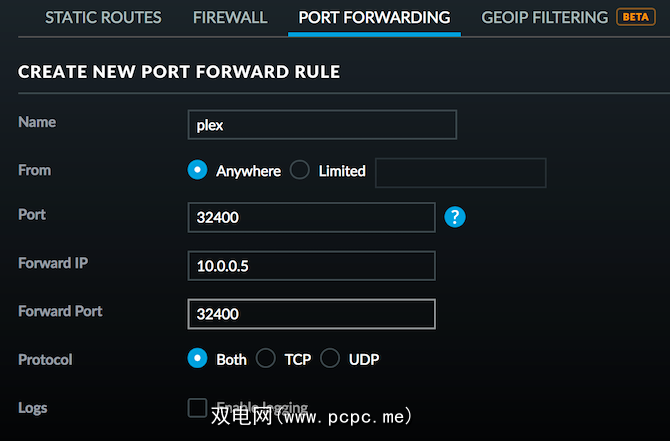The width and height of the screenshot is (670, 441).
Task: Focus the Name field containing plex
Action: pos(321,124)
